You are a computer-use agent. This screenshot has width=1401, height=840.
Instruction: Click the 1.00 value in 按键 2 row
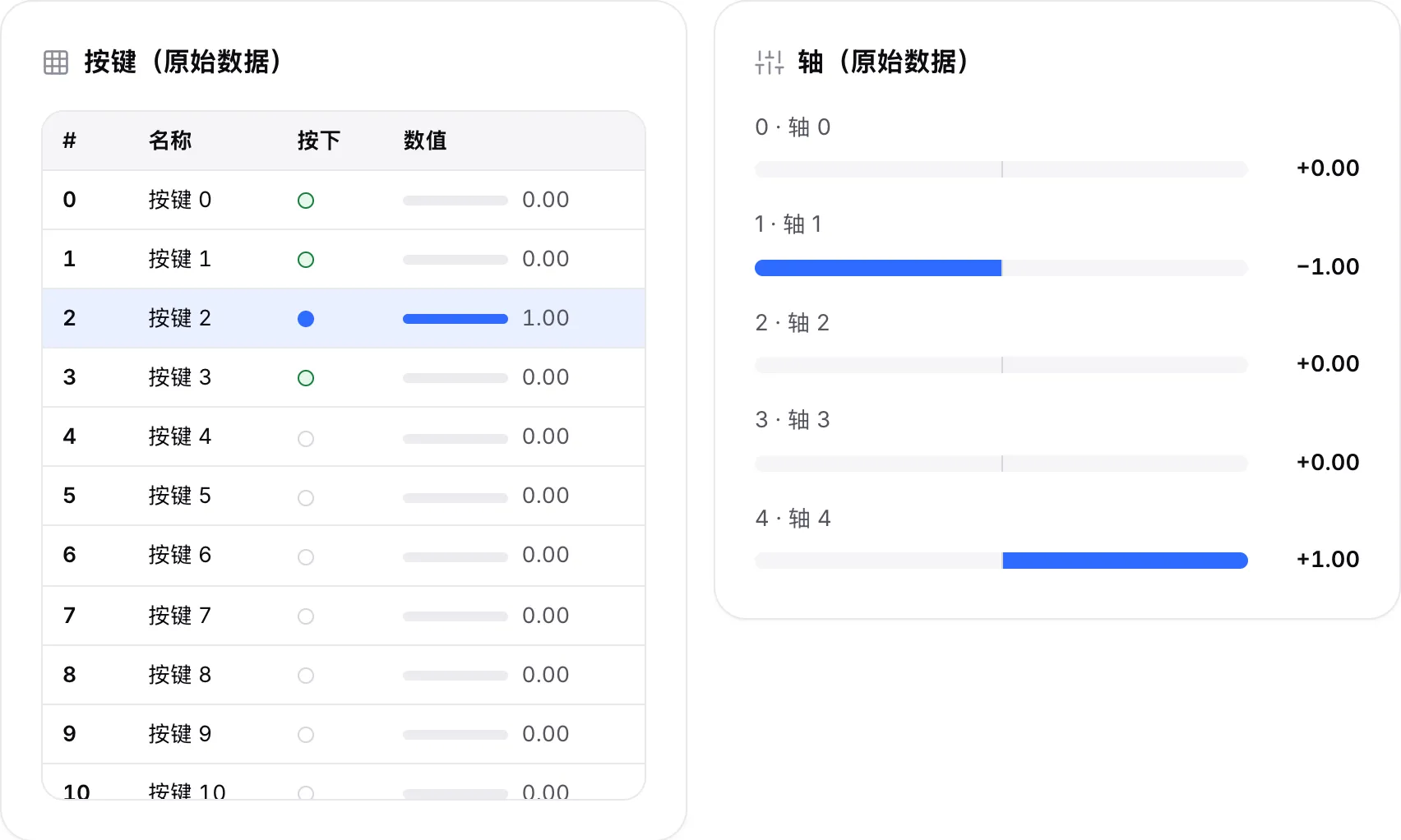point(546,318)
